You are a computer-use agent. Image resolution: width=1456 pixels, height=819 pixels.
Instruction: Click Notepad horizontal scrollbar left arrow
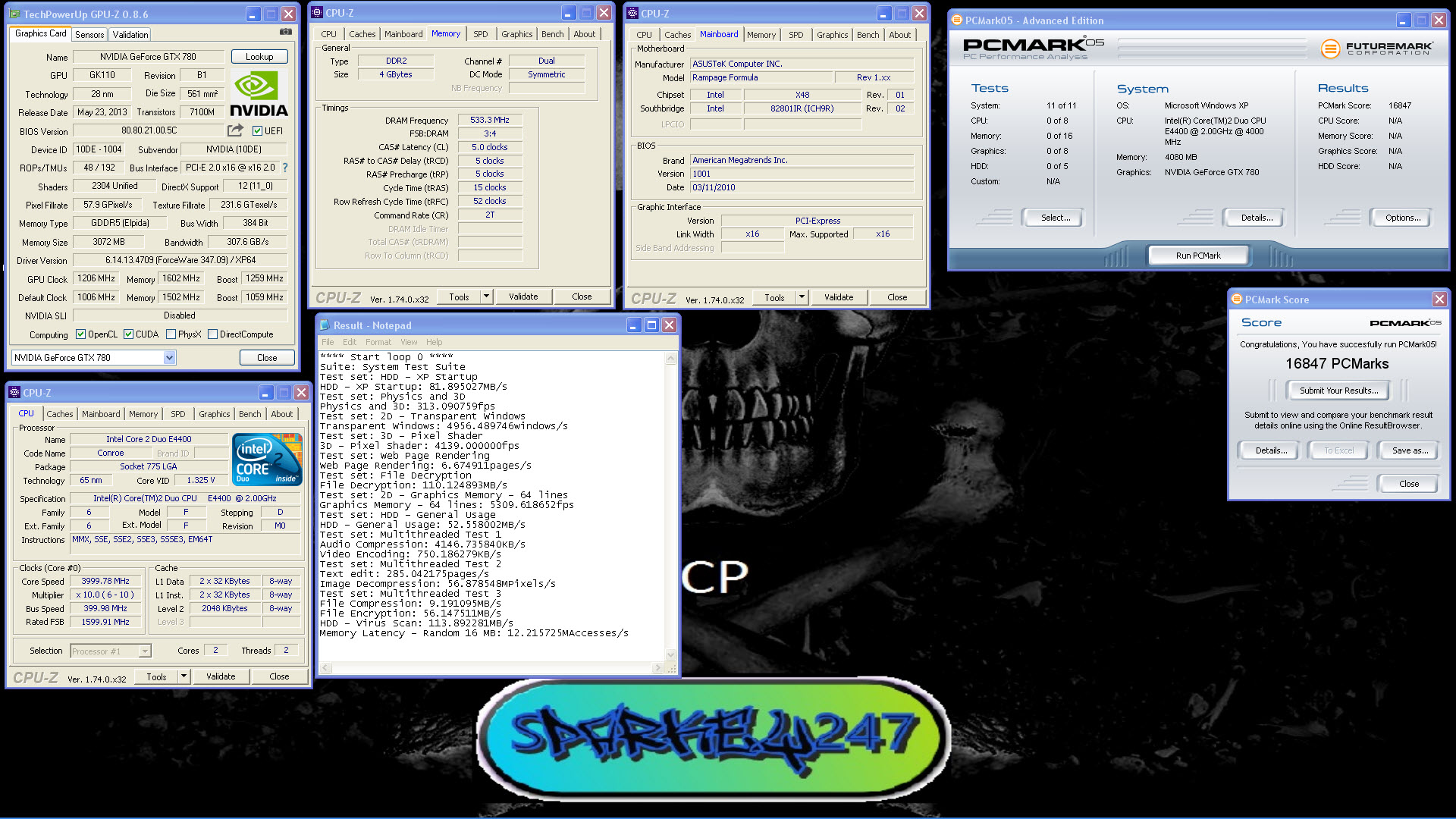[325, 668]
